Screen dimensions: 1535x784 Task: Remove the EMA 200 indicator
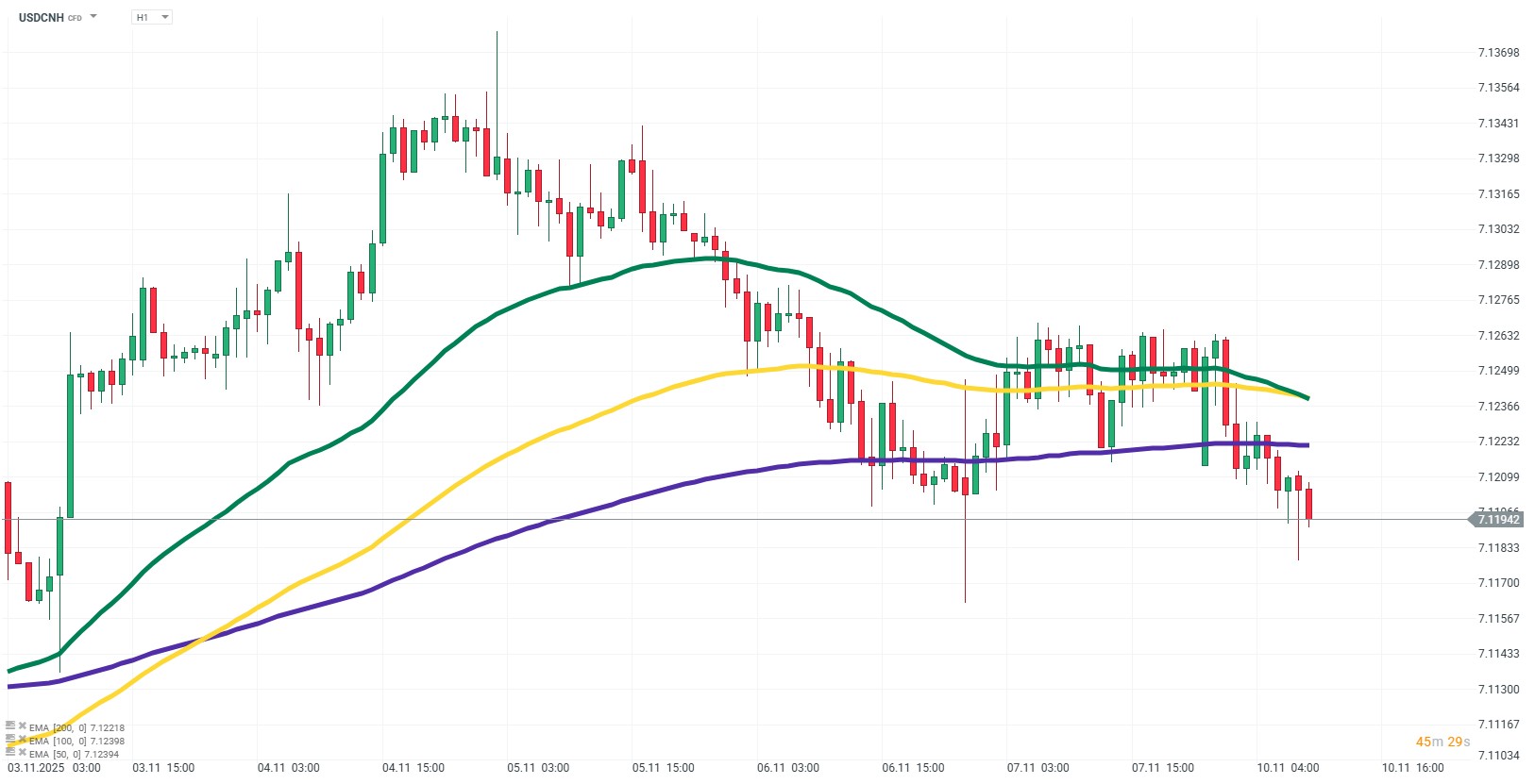click(22, 726)
